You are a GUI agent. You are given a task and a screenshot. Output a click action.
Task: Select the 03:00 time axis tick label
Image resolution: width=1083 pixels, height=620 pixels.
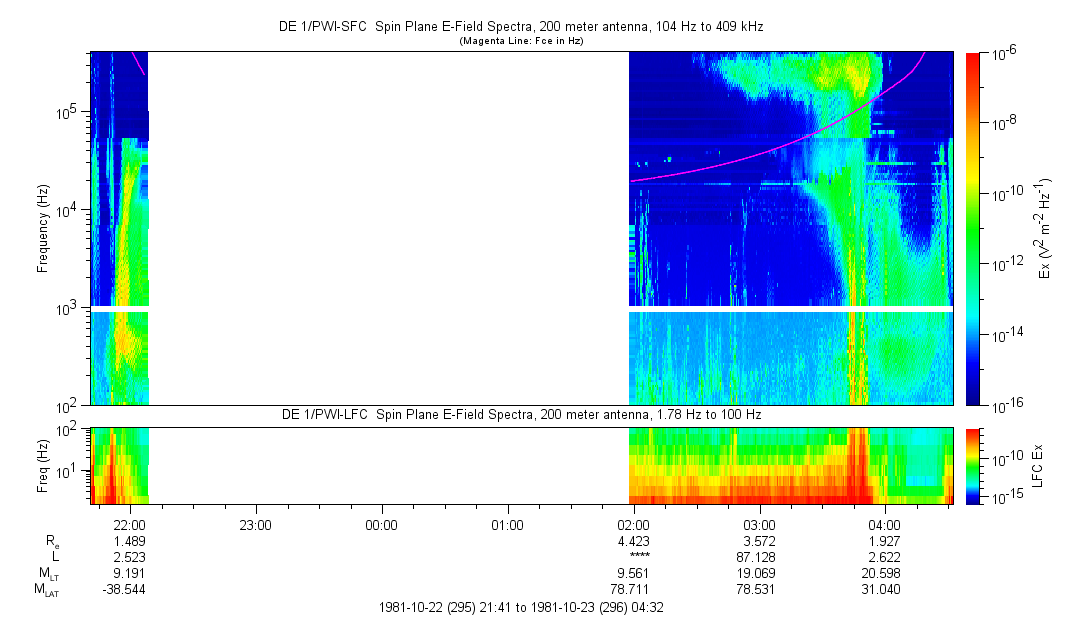point(759,525)
